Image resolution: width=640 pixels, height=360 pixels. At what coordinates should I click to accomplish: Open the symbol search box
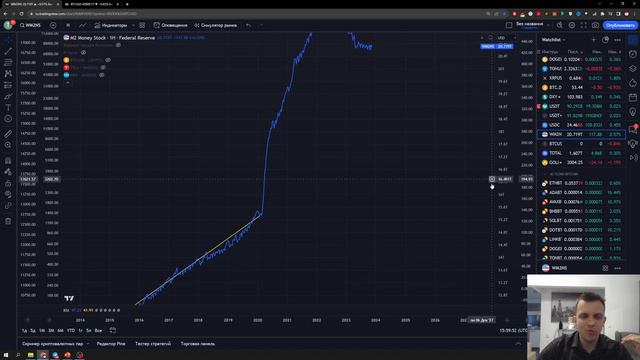pyautogui.click(x=31, y=25)
